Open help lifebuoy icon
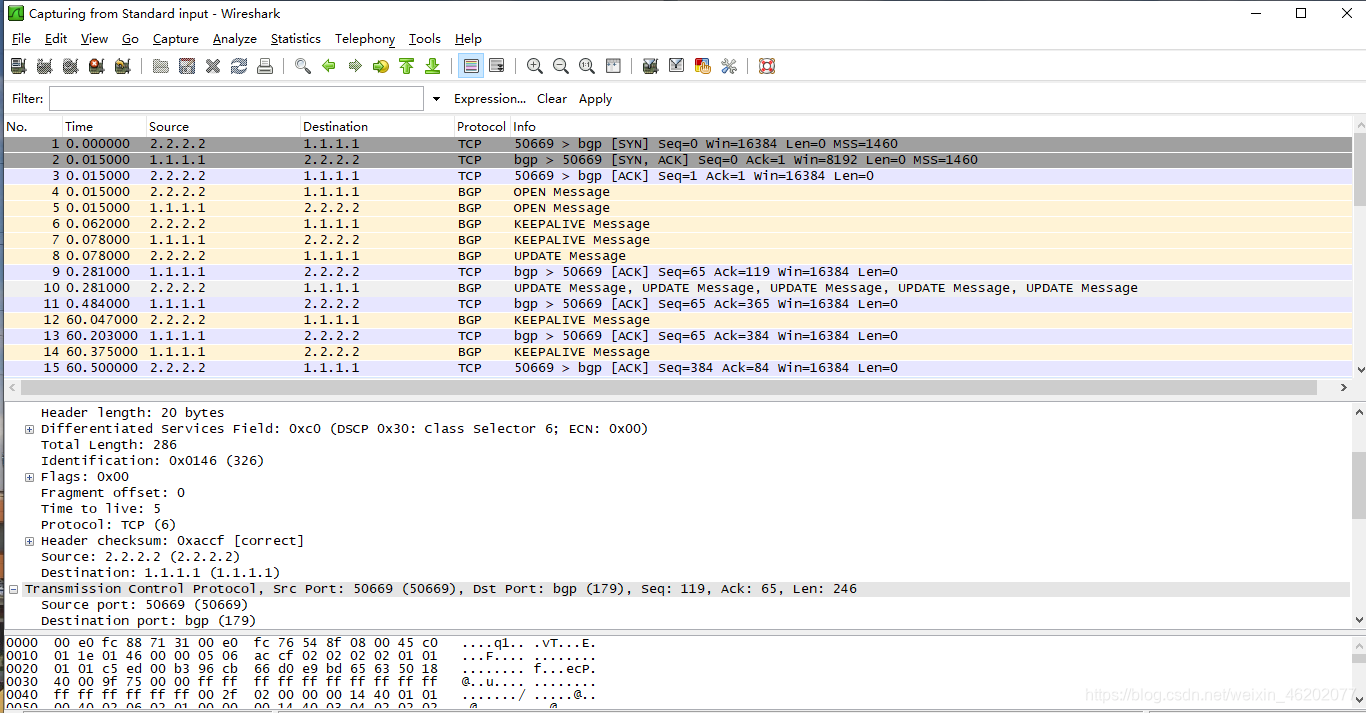Image resolution: width=1366 pixels, height=713 pixels. [x=767, y=66]
